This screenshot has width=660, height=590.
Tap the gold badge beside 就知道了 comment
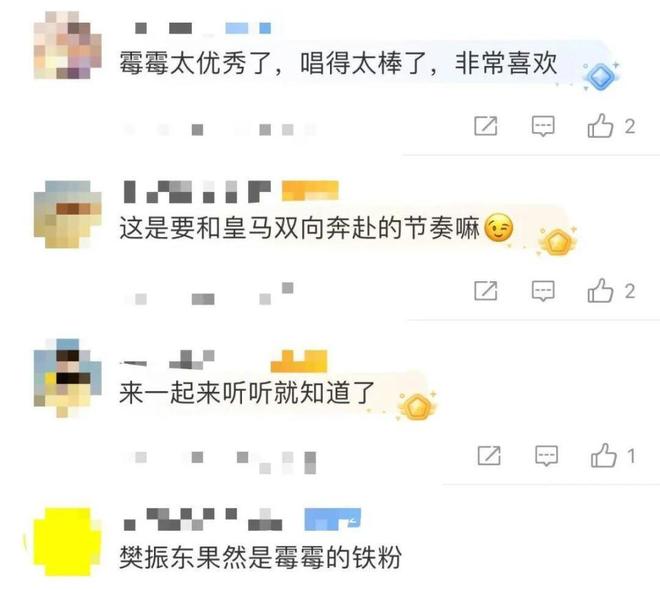coord(417,406)
